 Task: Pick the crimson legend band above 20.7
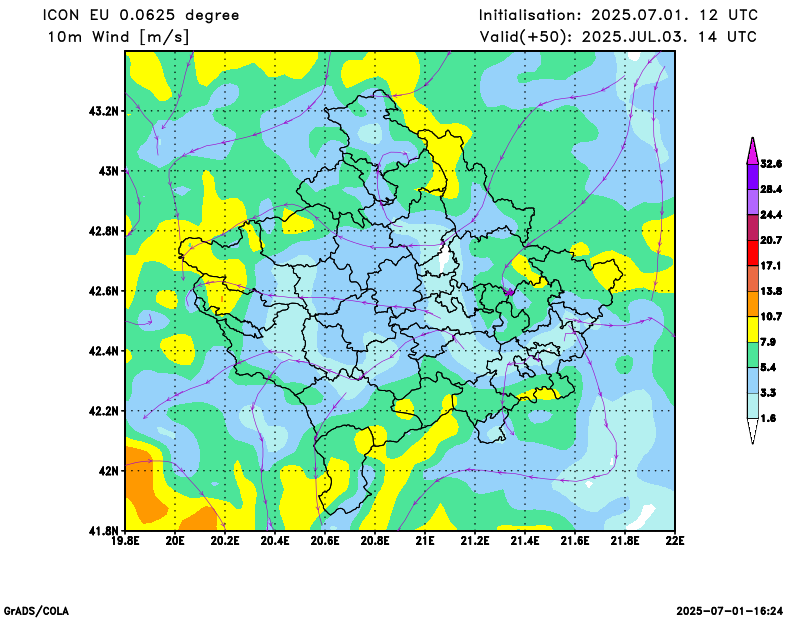(x=753, y=228)
